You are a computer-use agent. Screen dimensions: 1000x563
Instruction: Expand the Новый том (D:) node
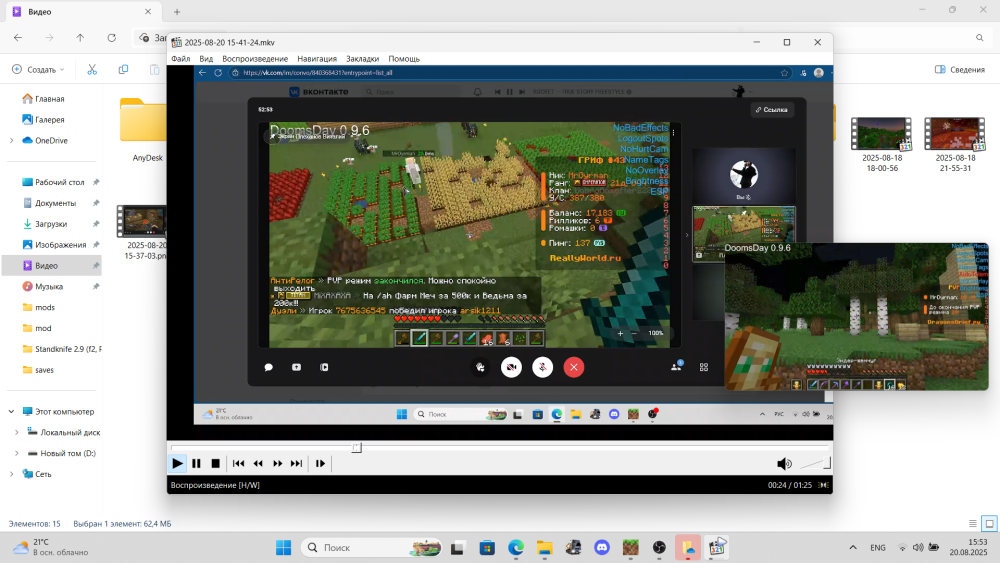[17, 453]
